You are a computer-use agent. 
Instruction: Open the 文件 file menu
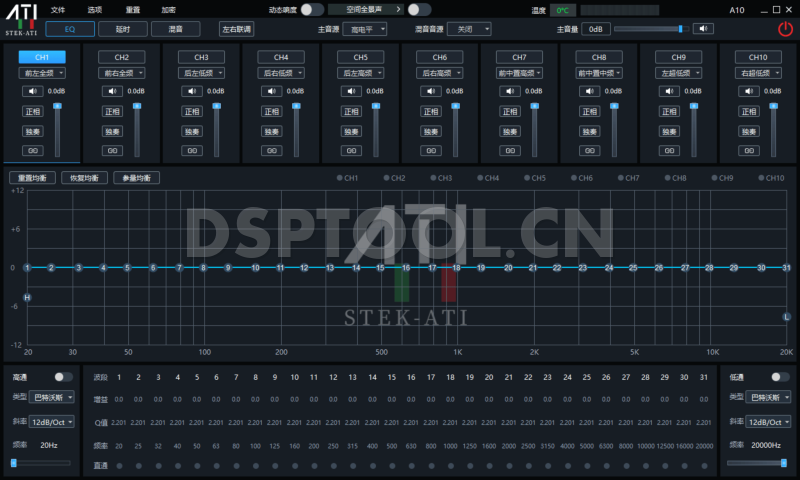[x=58, y=10]
